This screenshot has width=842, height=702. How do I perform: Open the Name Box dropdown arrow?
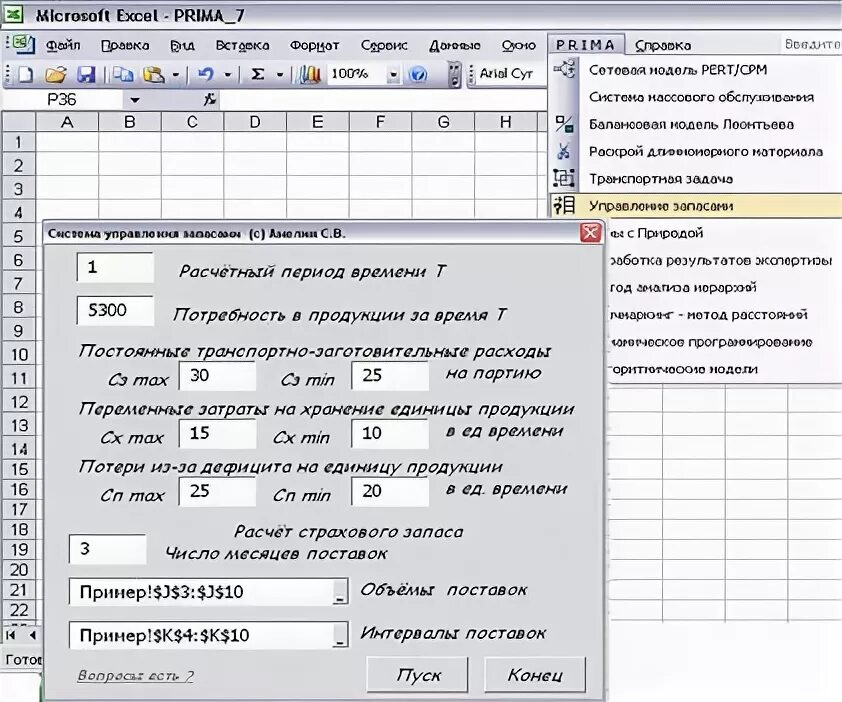click(x=135, y=100)
